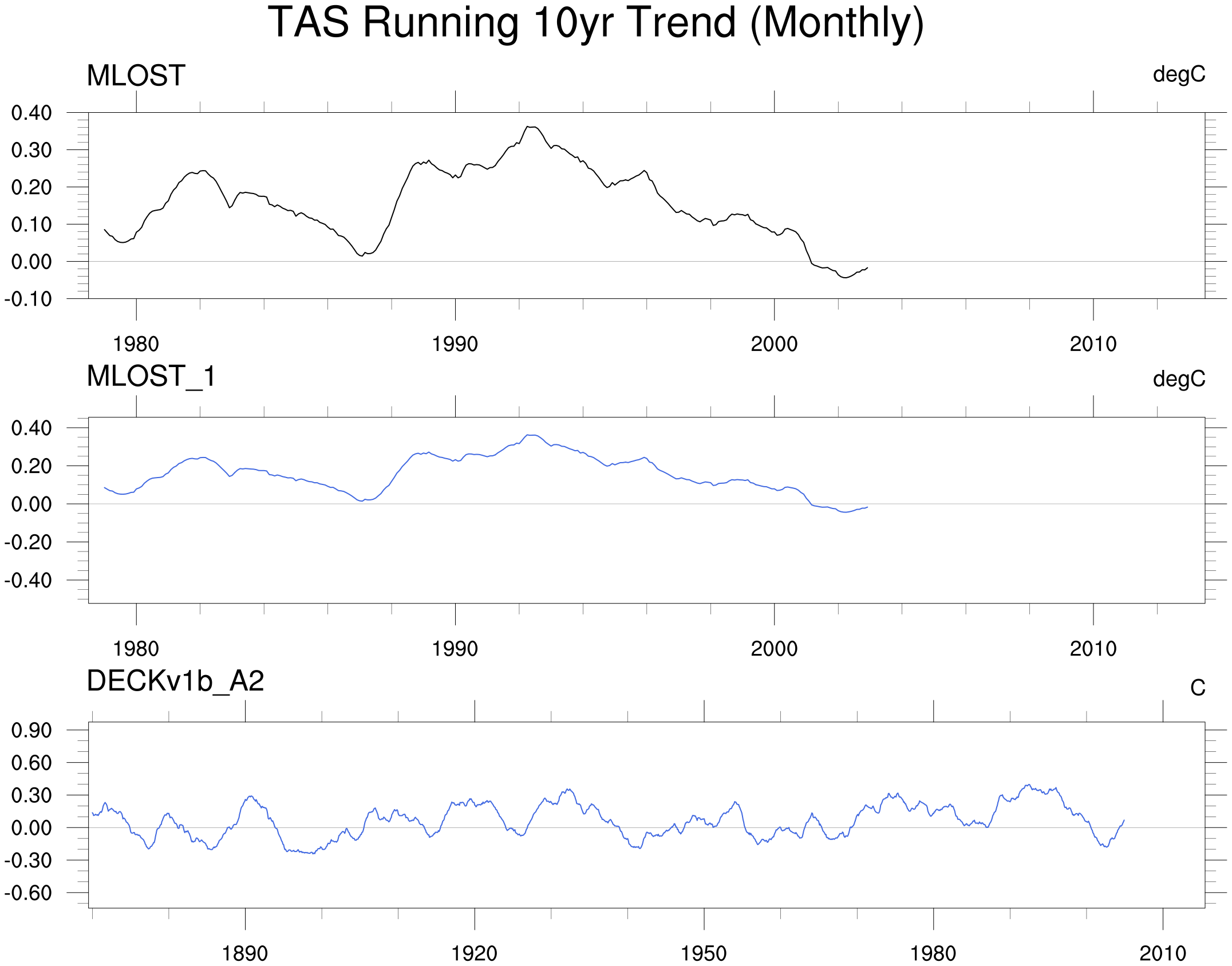Click the degC unit label above top panel
The image size is (1232, 966).
click(1179, 74)
